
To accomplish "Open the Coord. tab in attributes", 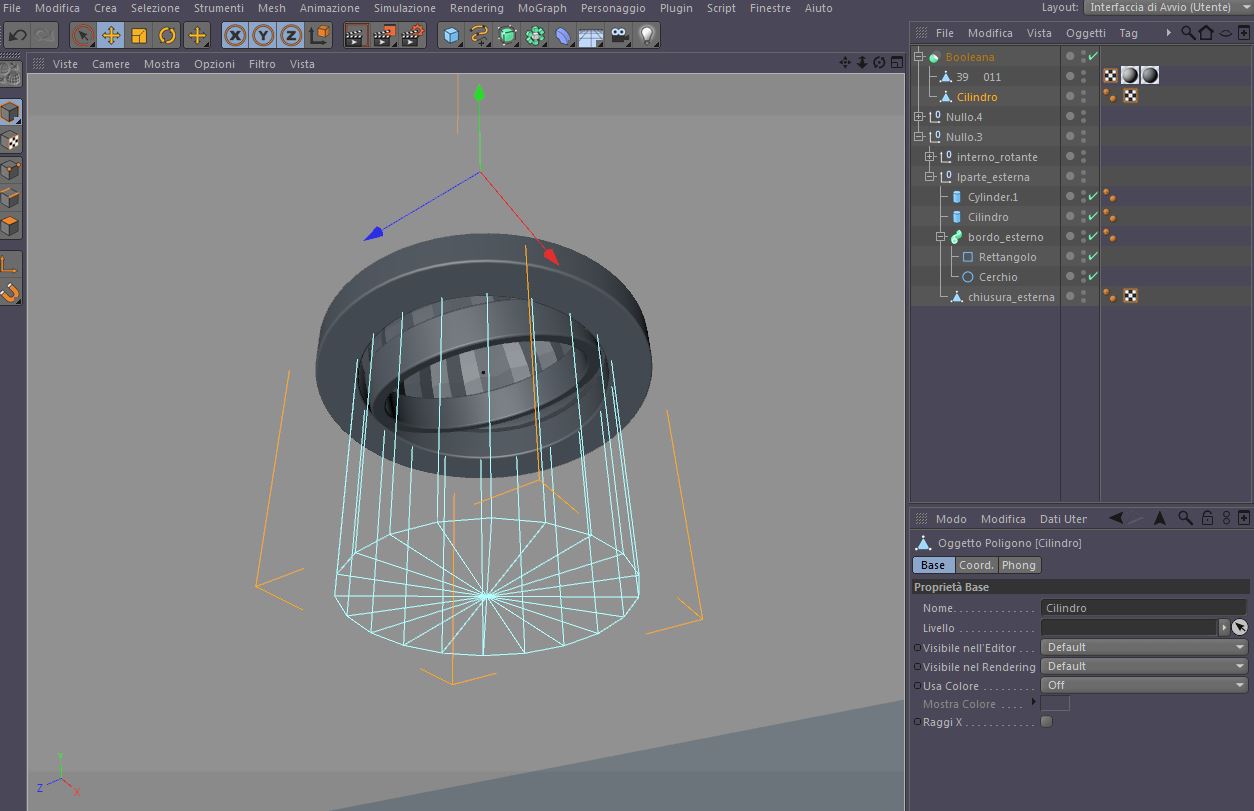I will 976,565.
